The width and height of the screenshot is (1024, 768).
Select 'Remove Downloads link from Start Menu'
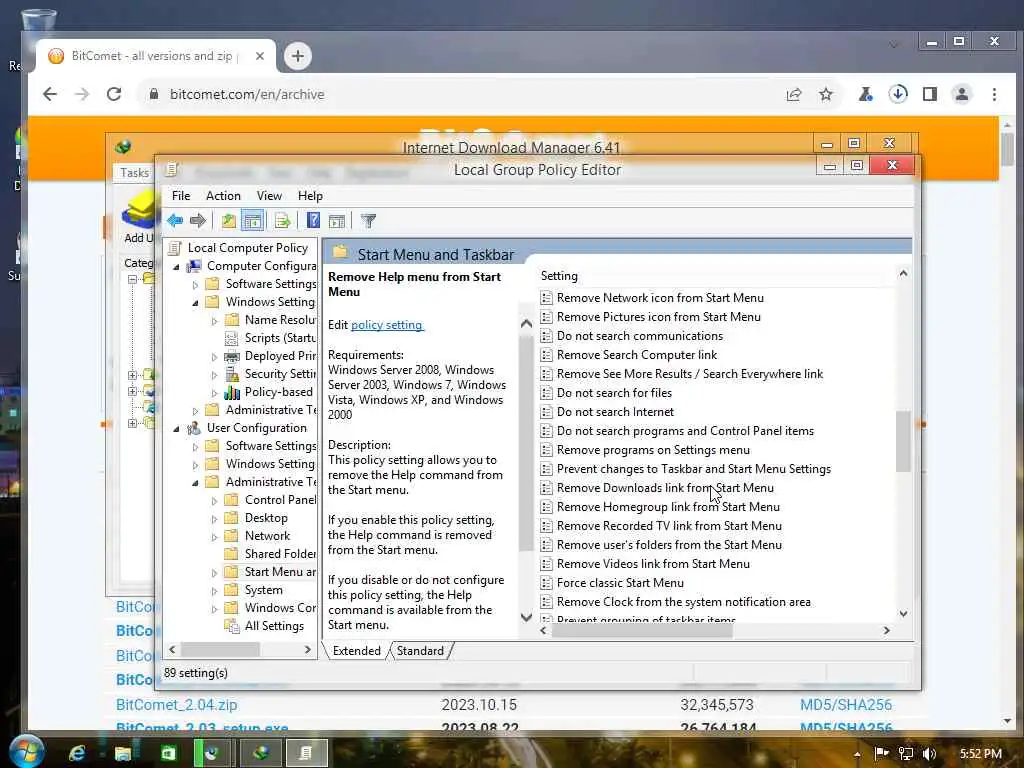(x=665, y=488)
